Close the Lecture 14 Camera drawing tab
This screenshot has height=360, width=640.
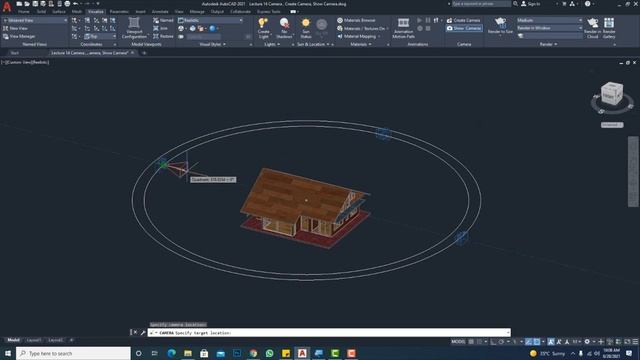(x=132, y=53)
